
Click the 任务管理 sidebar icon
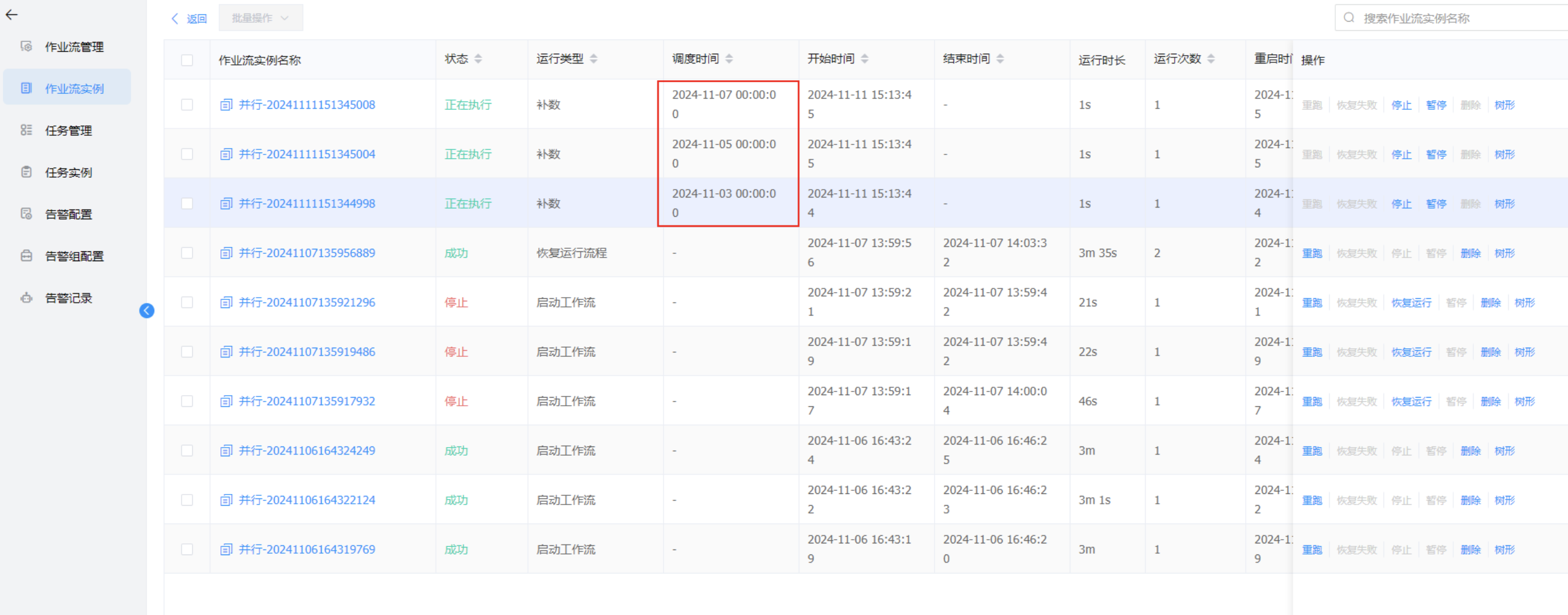(26, 130)
